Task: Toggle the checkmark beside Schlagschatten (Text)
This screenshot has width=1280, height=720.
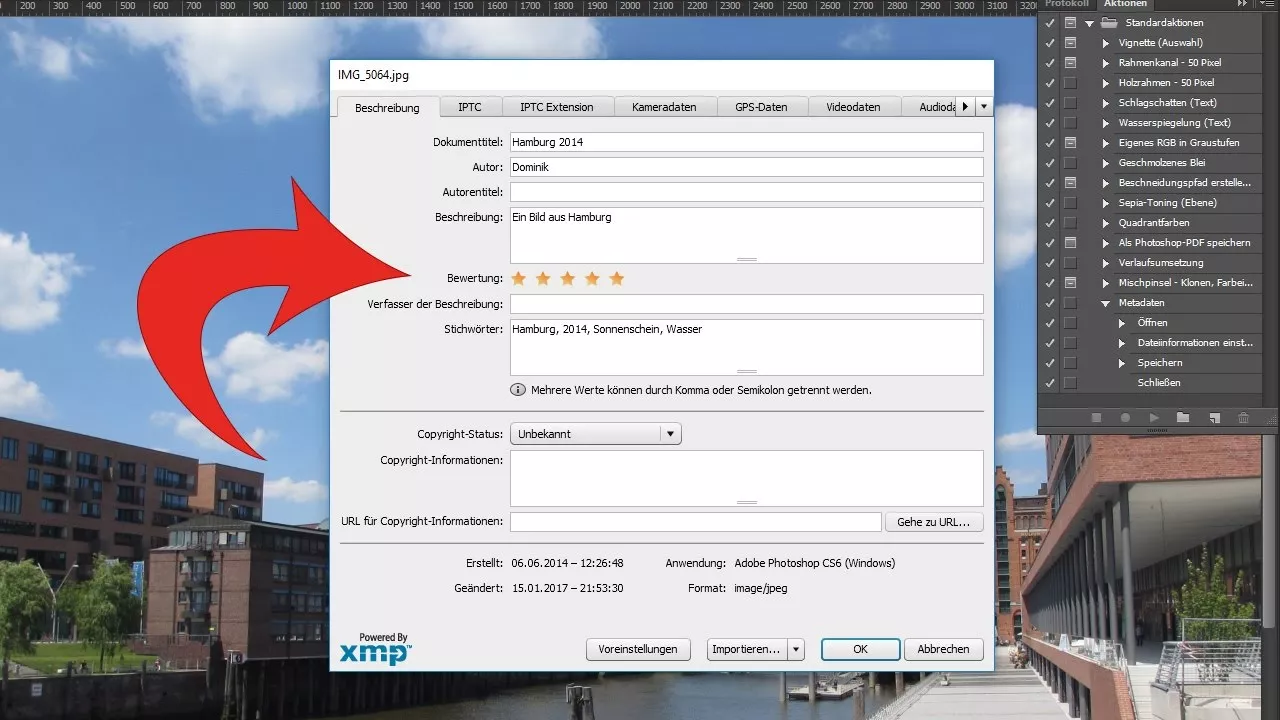Action: click(x=1049, y=103)
